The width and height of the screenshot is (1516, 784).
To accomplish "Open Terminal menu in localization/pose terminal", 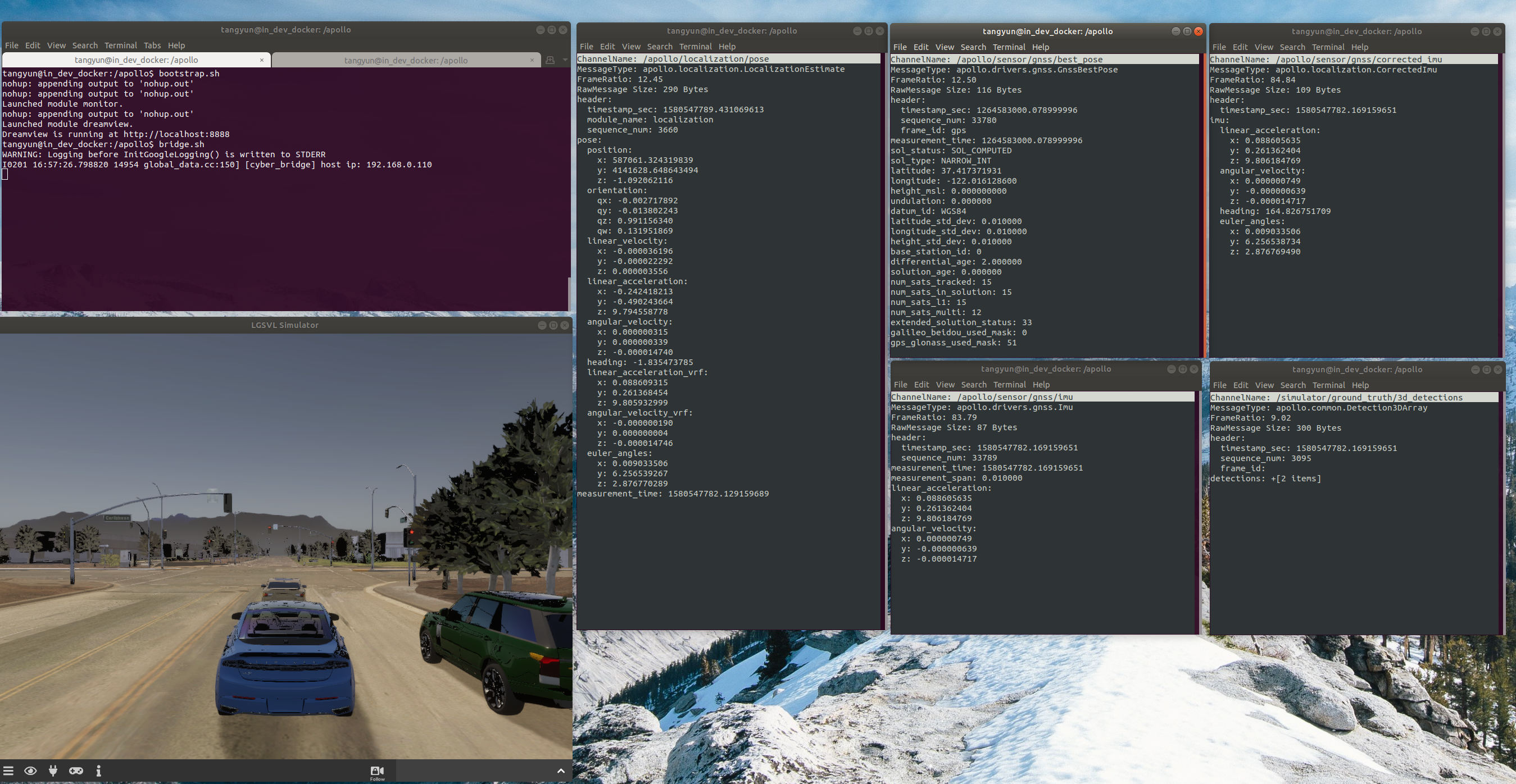I will point(696,47).
